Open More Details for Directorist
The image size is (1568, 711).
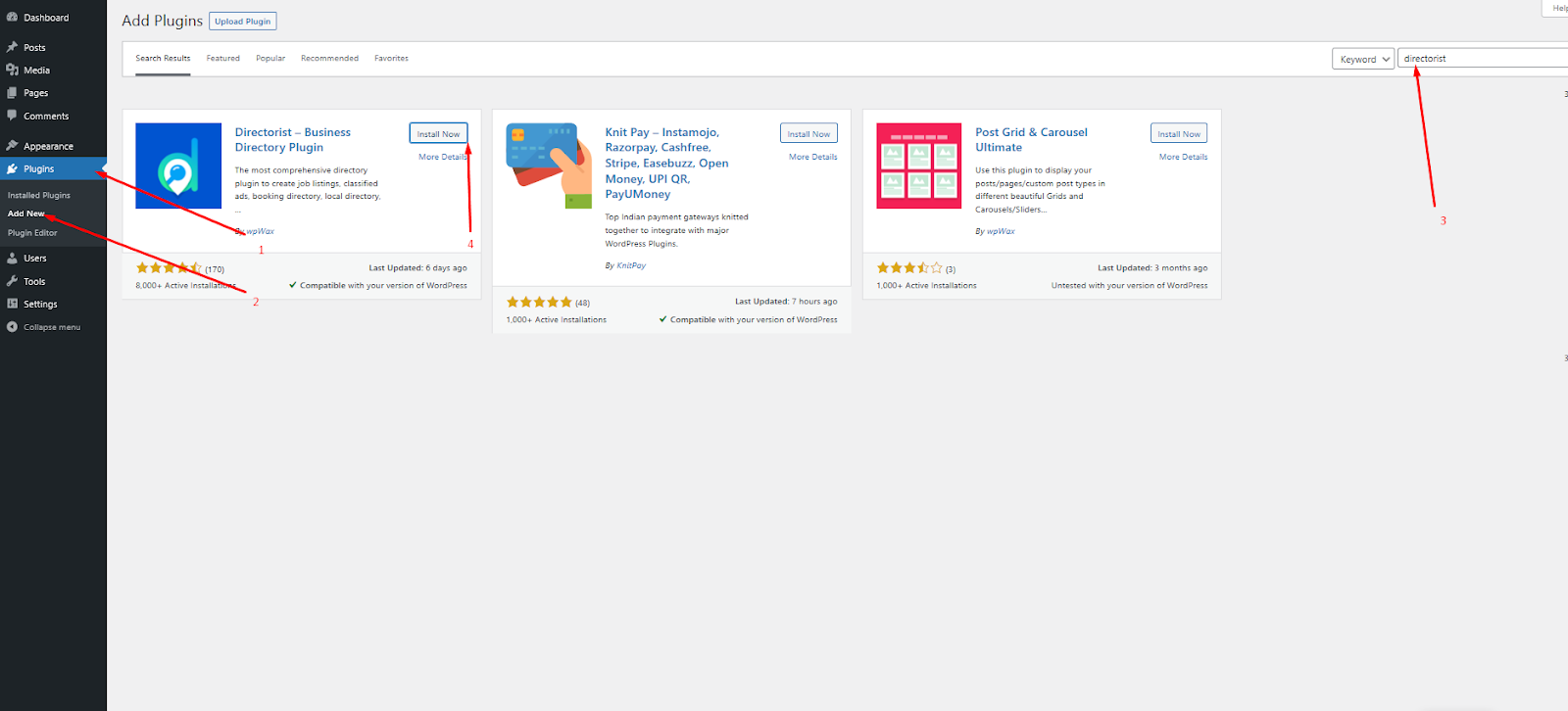coord(442,157)
